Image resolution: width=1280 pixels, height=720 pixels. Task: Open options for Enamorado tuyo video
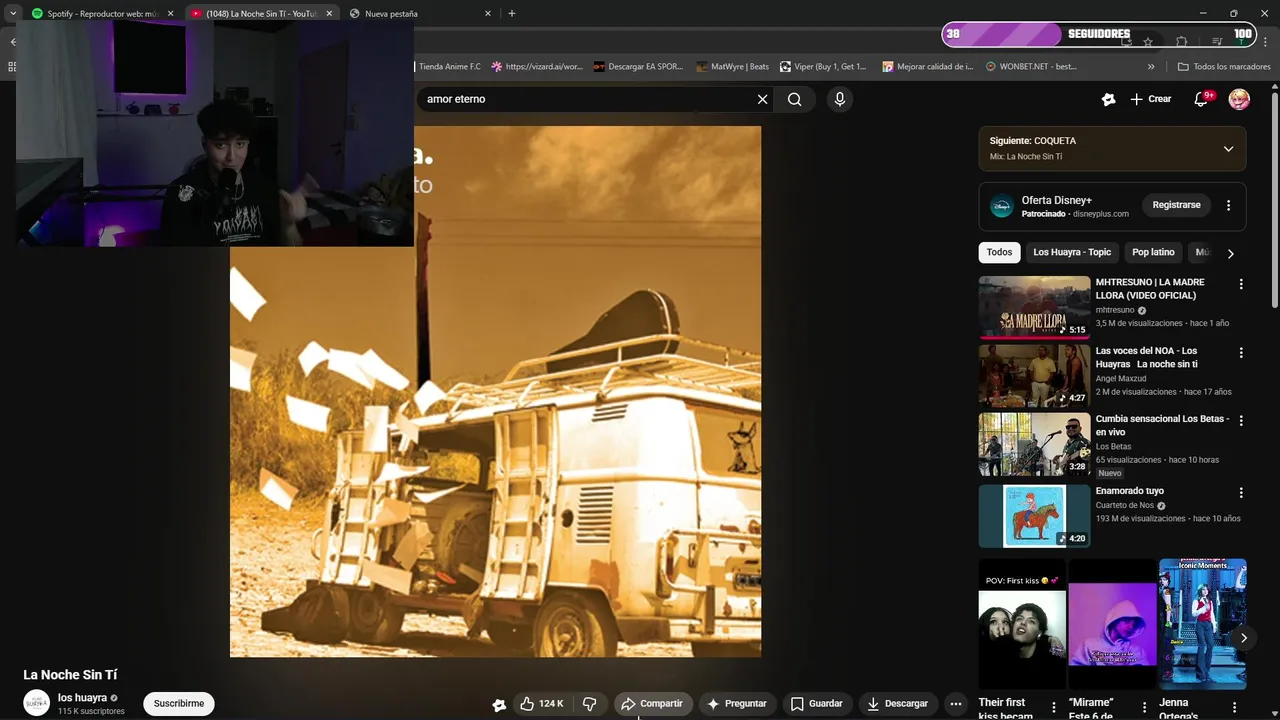[x=1241, y=493]
